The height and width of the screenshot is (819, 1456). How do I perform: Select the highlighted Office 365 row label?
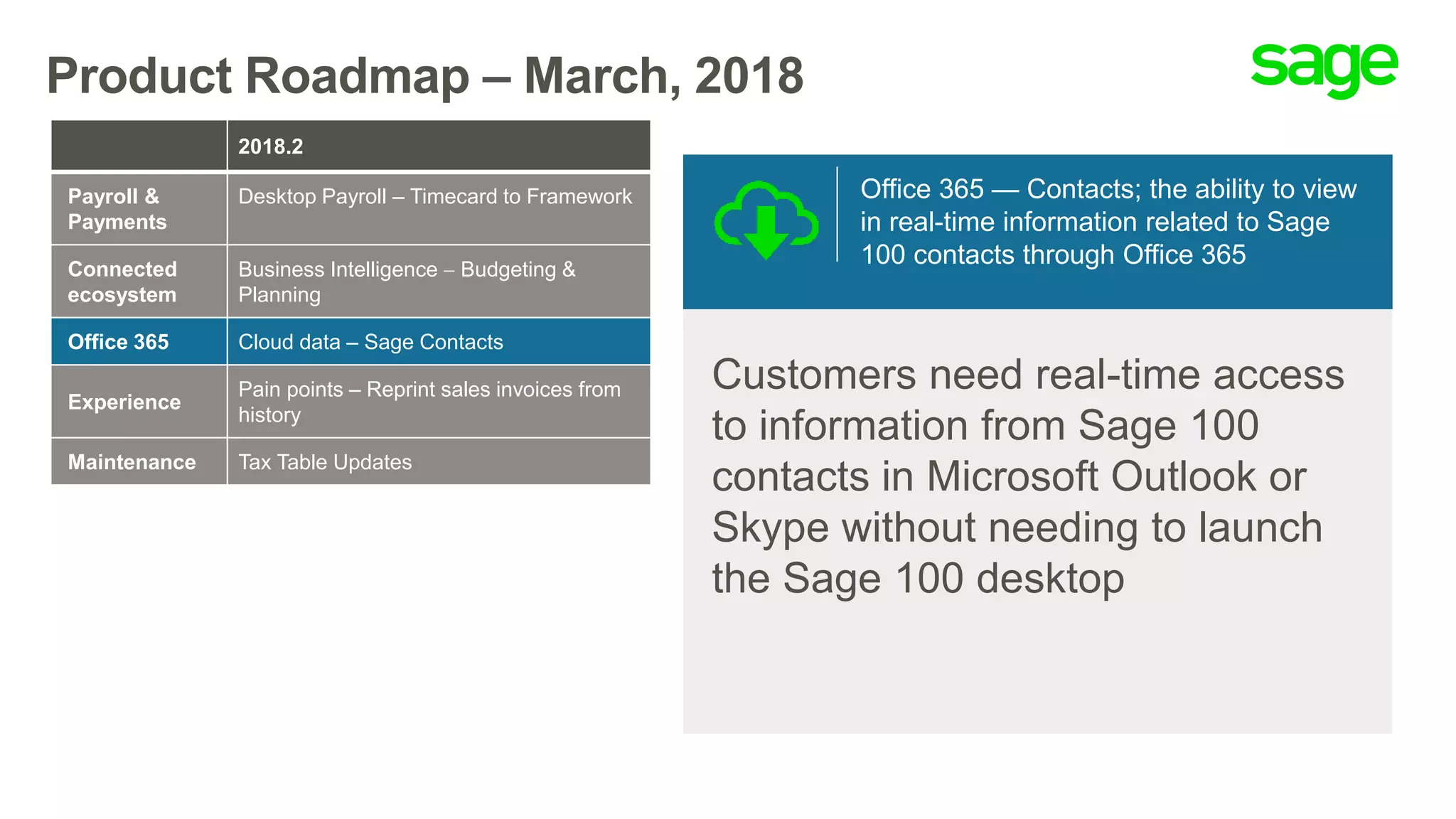coord(139,341)
